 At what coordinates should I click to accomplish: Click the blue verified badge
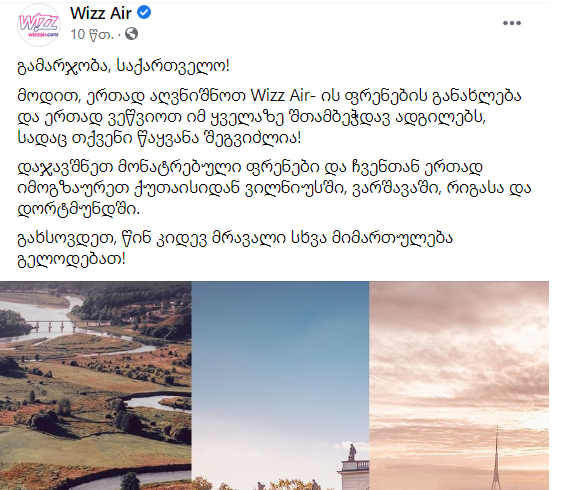pos(144,13)
